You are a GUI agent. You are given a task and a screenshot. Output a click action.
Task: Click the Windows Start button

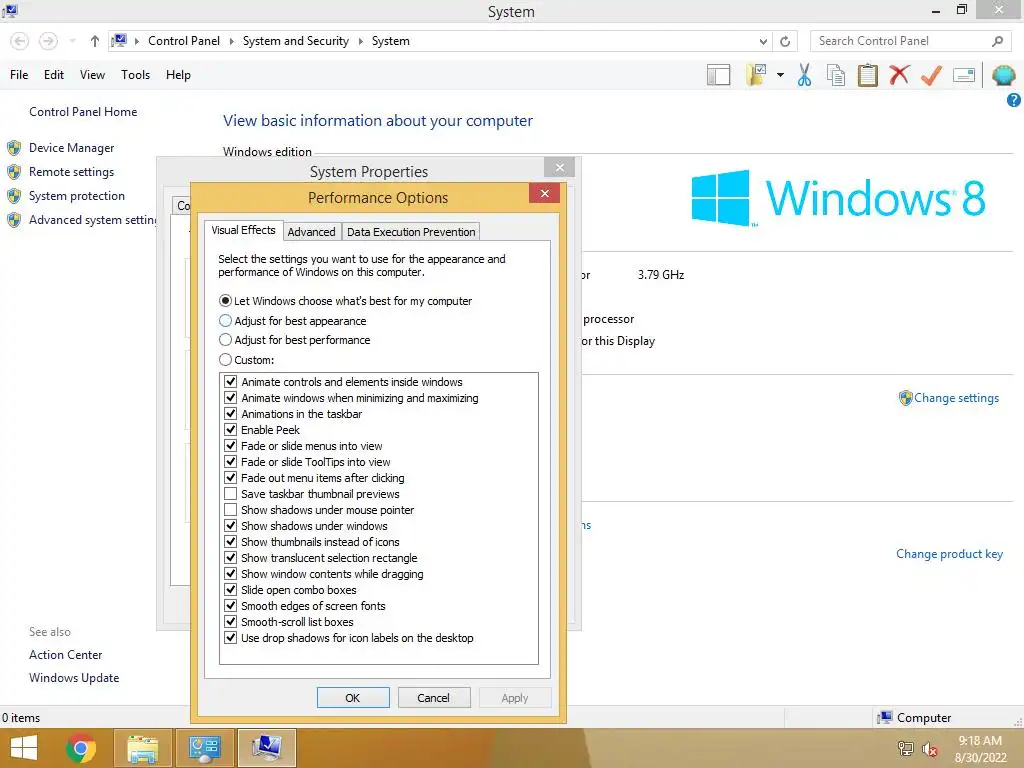pos(24,748)
